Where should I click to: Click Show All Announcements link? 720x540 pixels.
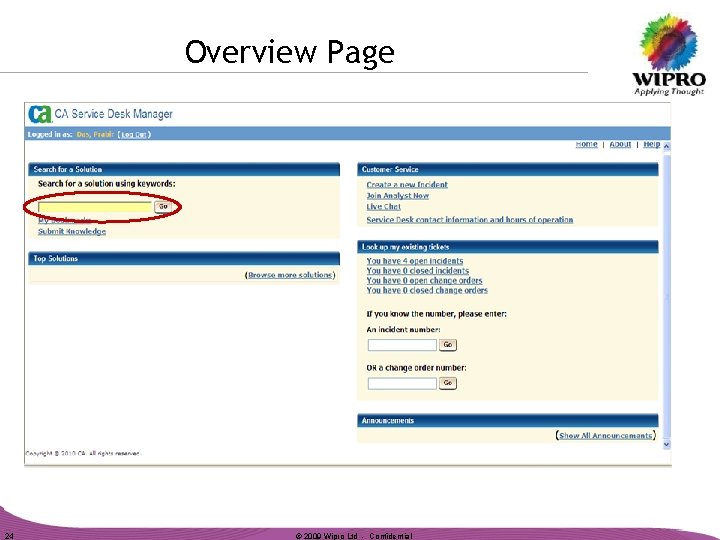(x=606, y=435)
